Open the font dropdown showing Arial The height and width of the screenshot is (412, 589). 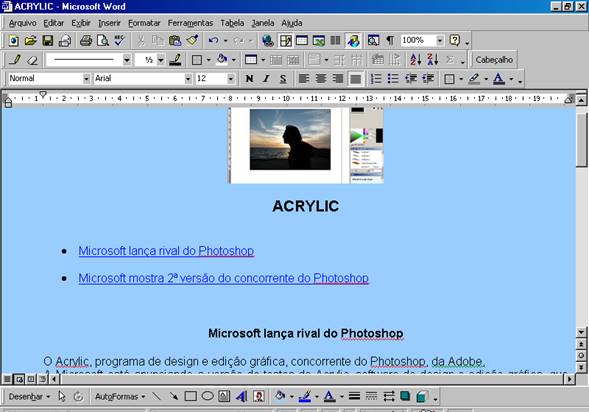pyautogui.click(x=188, y=78)
